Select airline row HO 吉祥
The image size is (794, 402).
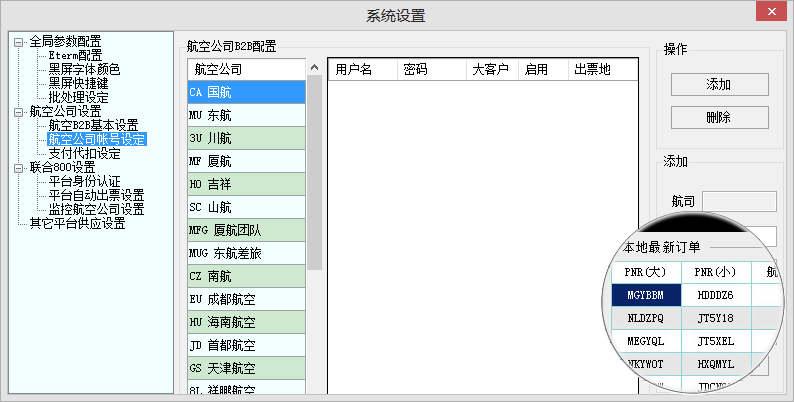pyautogui.click(x=247, y=184)
